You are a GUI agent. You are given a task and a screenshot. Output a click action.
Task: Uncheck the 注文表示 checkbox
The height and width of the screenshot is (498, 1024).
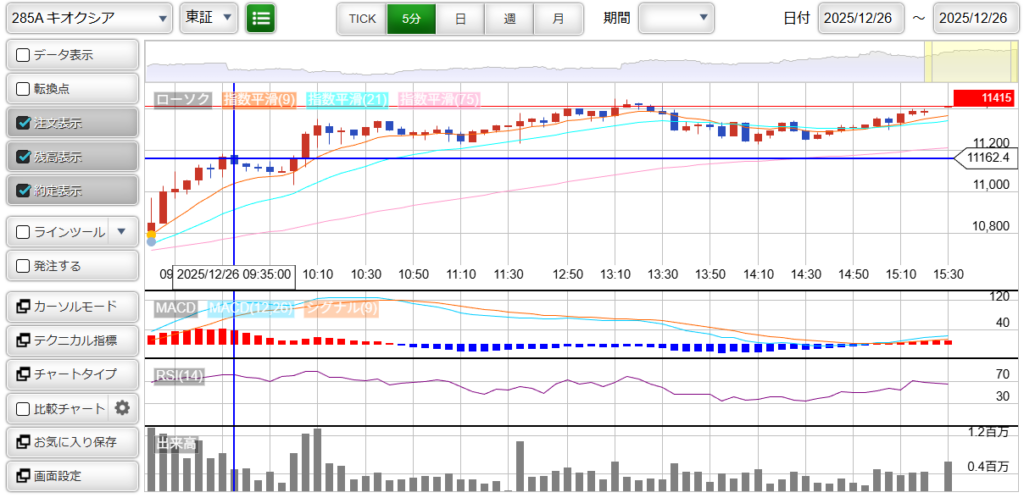click(24, 123)
